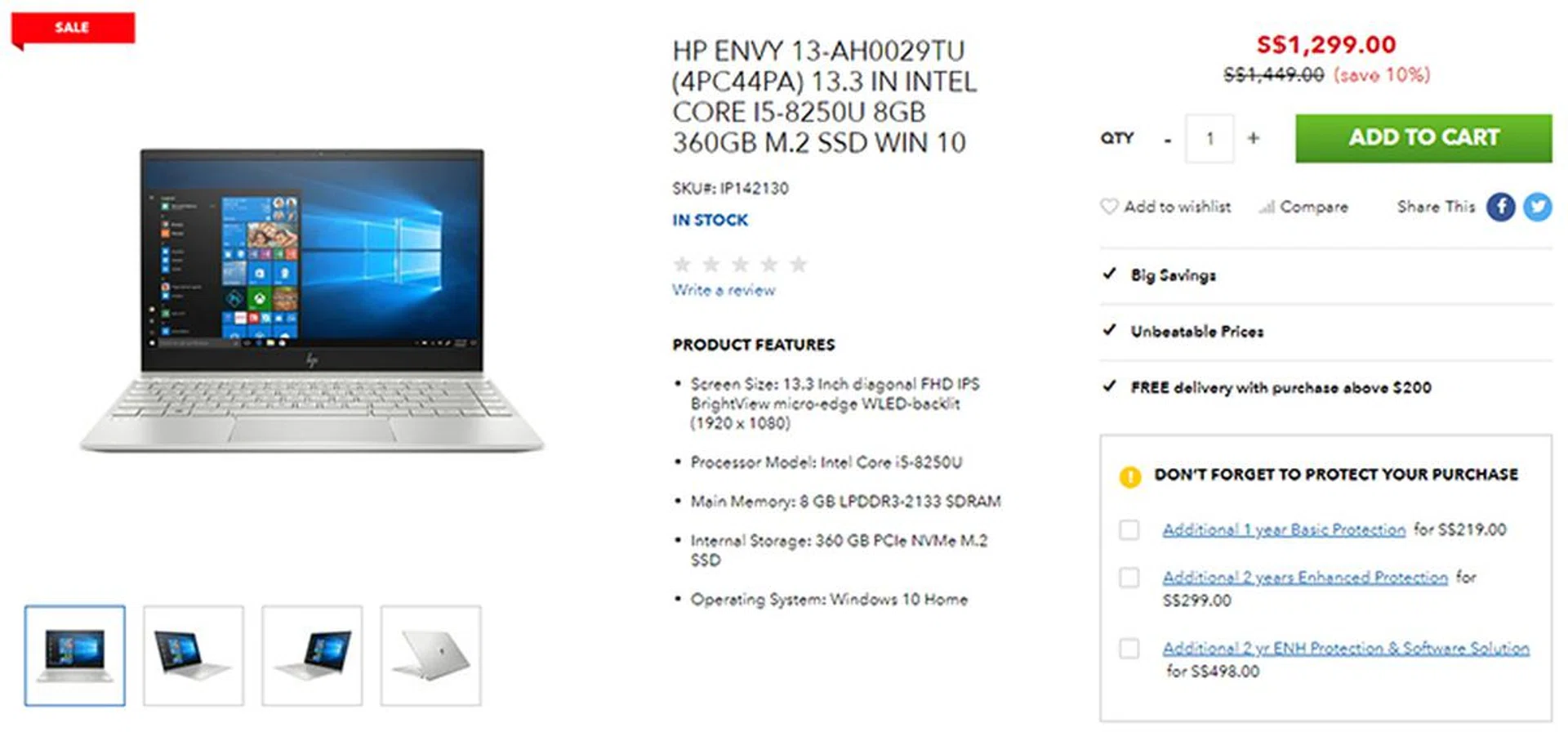Check Additional 2 years Enhanced Protection box
The width and height of the screenshot is (1568, 741).
[1129, 578]
